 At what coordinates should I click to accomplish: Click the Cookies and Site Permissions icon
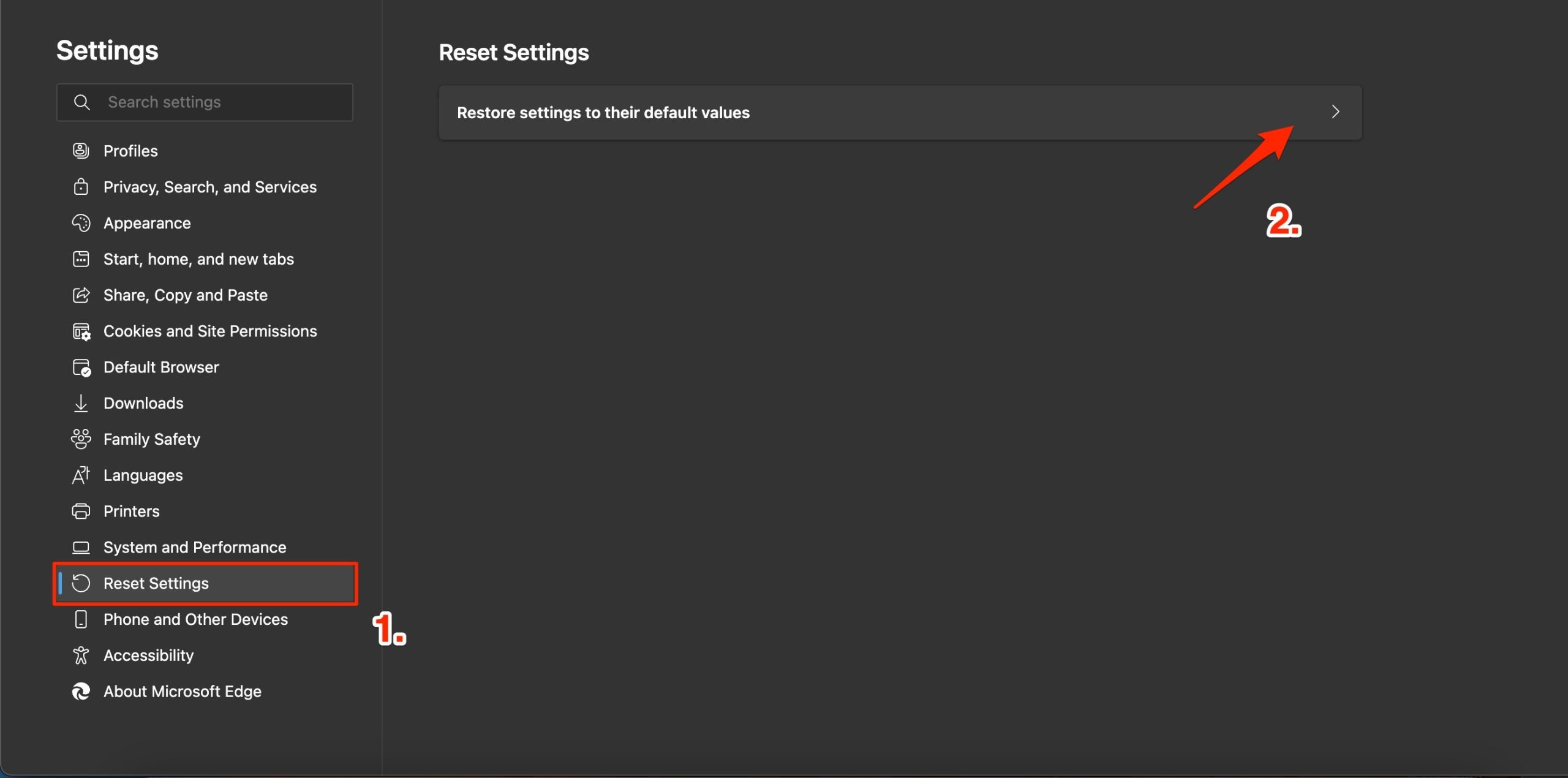coord(81,331)
